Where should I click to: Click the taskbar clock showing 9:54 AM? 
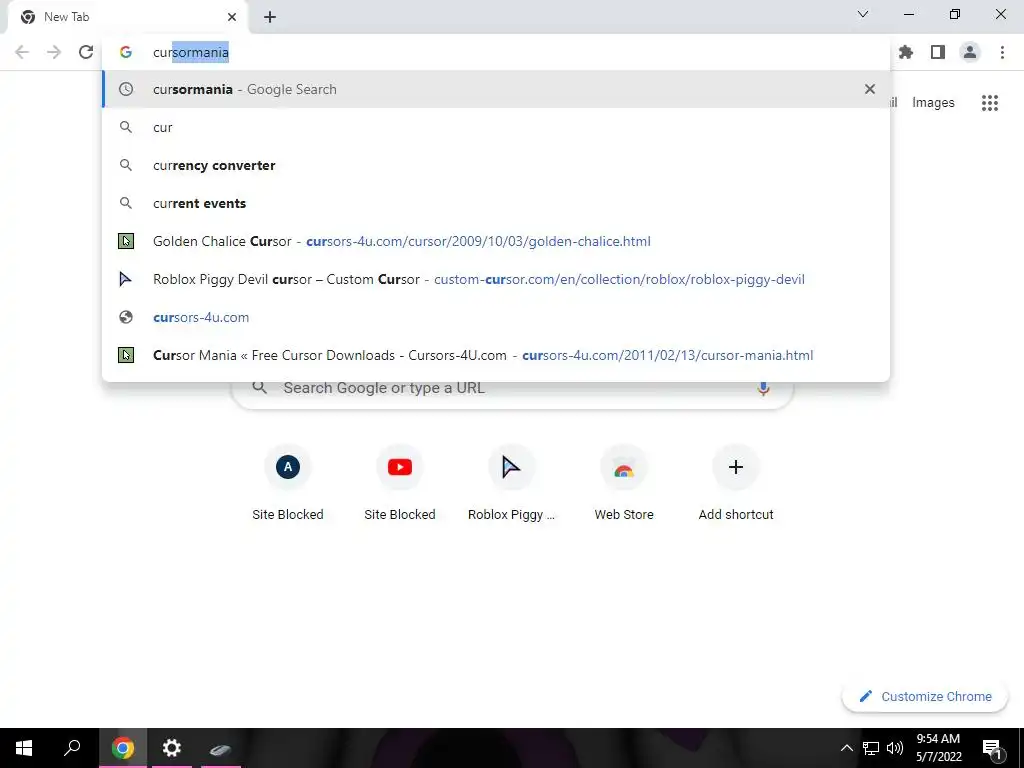point(938,748)
